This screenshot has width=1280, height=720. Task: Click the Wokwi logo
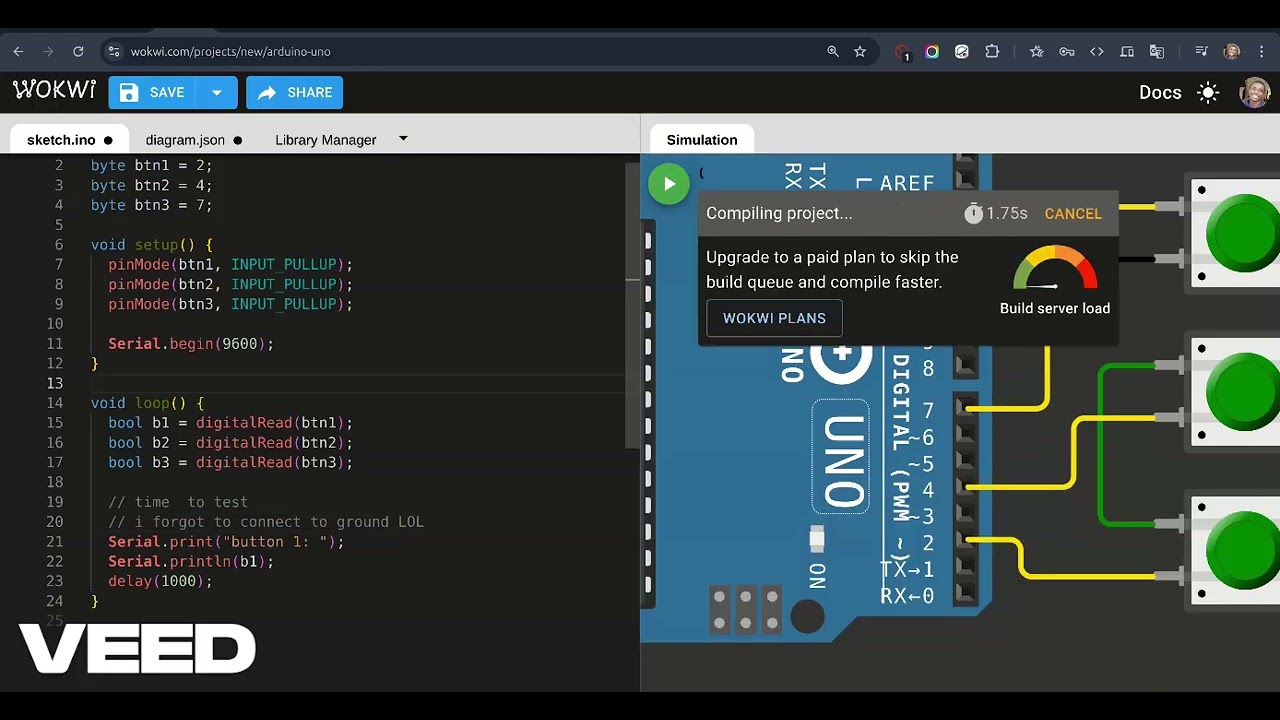click(x=54, y=91)
